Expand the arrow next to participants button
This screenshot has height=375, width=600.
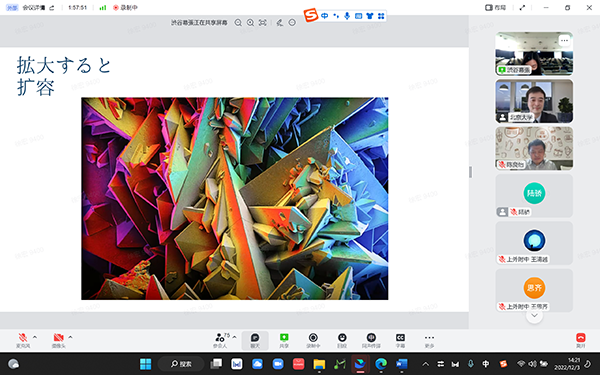[234, 337]
